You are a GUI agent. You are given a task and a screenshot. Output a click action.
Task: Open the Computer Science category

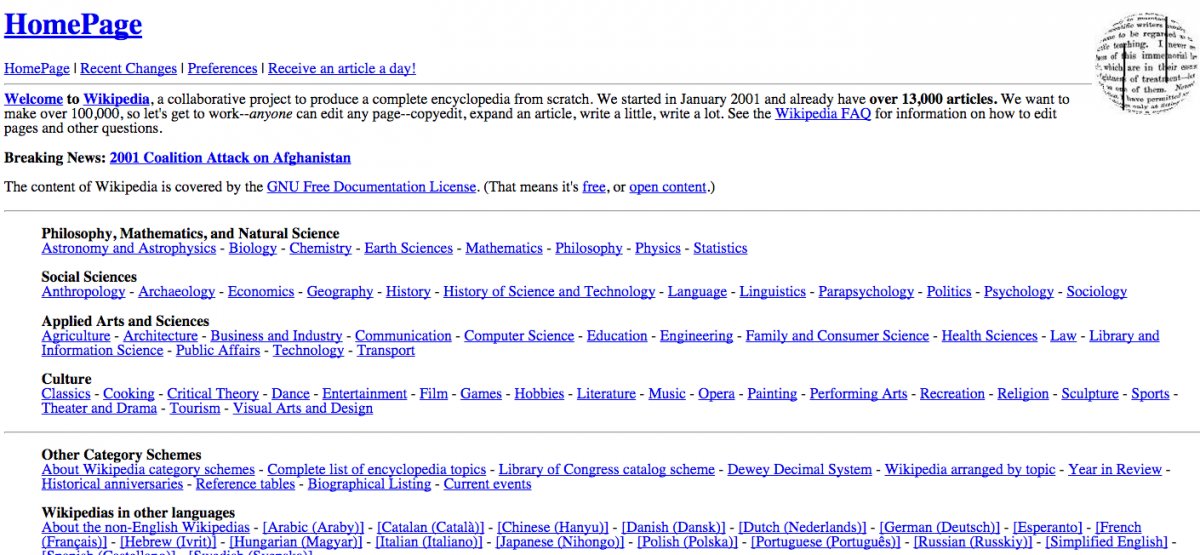(519, 336)
